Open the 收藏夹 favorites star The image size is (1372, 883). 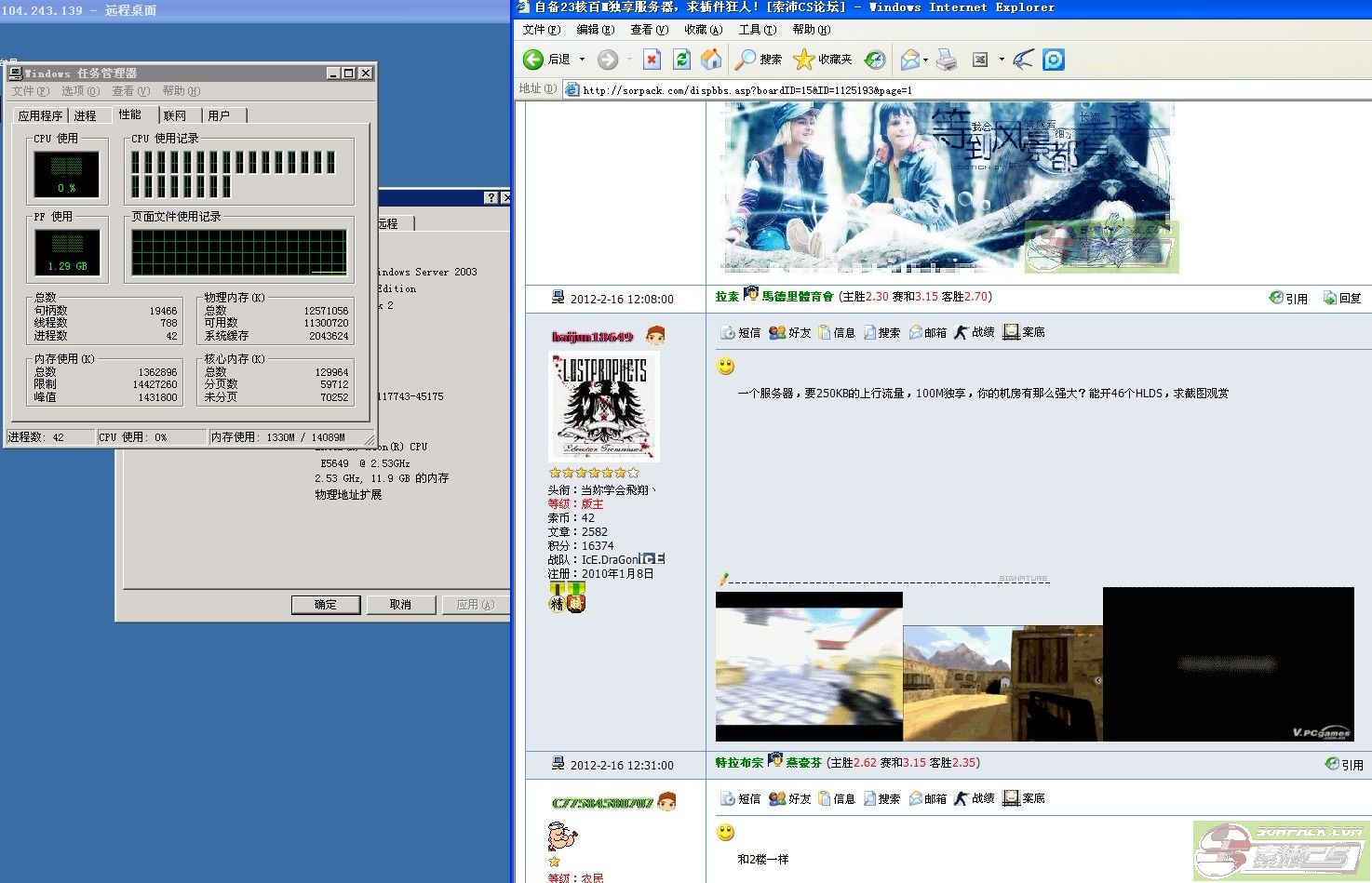pyautogui.click(x=804, y=60)
